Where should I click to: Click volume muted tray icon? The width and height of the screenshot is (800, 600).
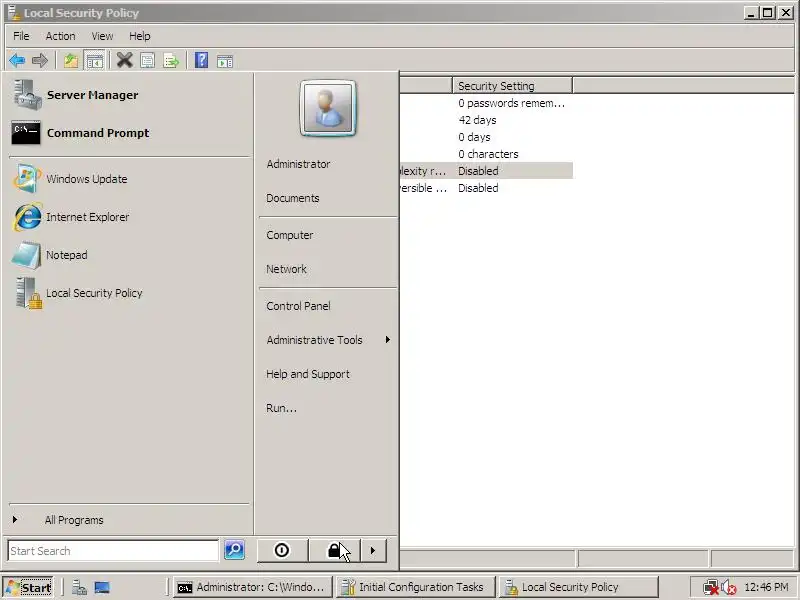tap(728, 588)
